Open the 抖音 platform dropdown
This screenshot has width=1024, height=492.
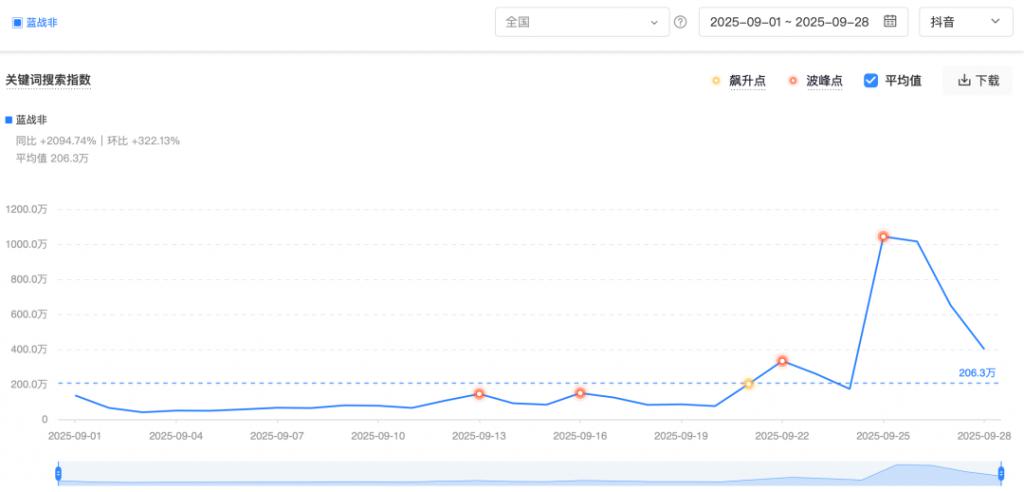[x=965, y=22]
